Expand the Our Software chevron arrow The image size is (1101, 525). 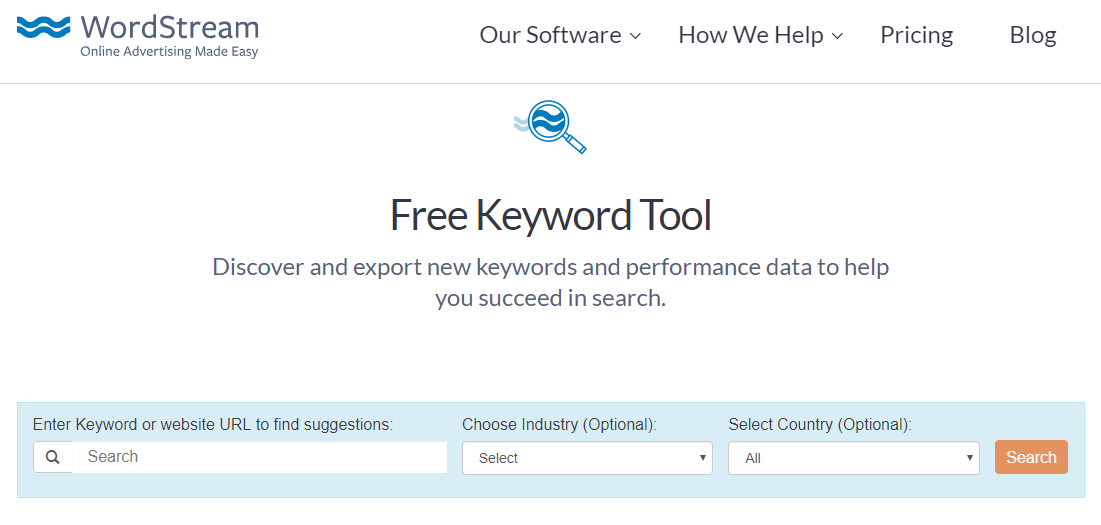pos(635,36)
